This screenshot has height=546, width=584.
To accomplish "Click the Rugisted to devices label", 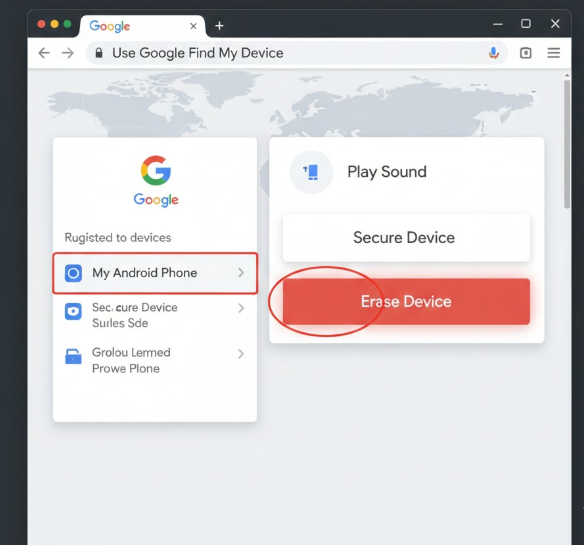I will click(118, 238).
